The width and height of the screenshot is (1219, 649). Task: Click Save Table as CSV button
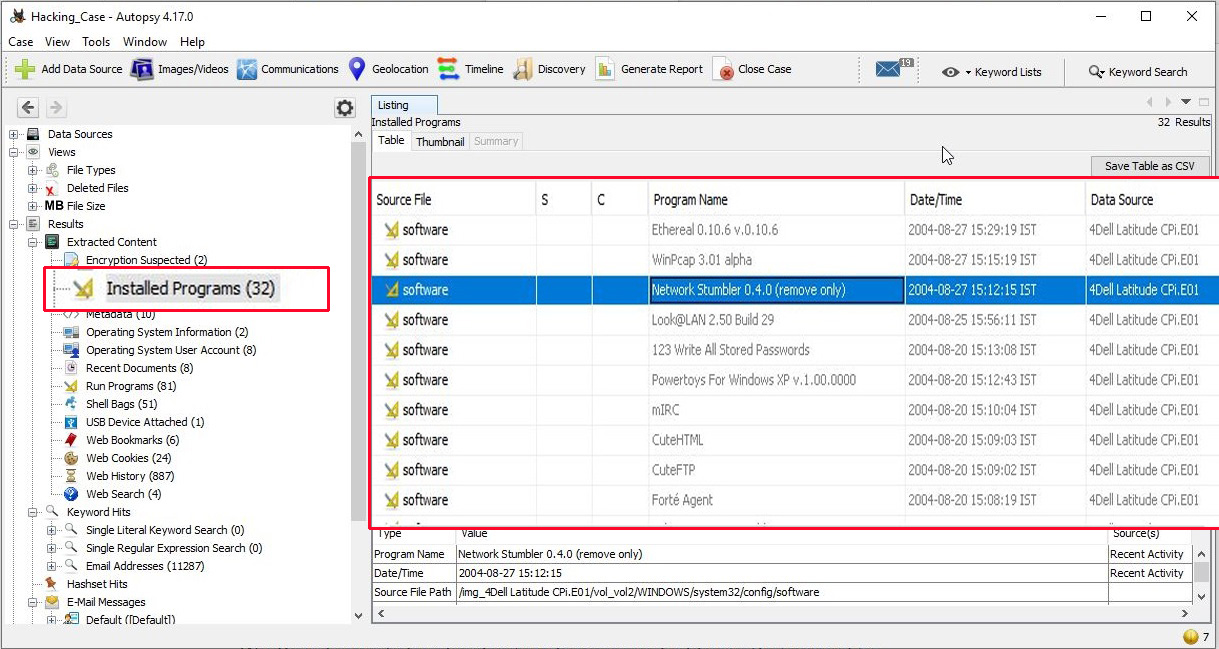point(1150,166)
